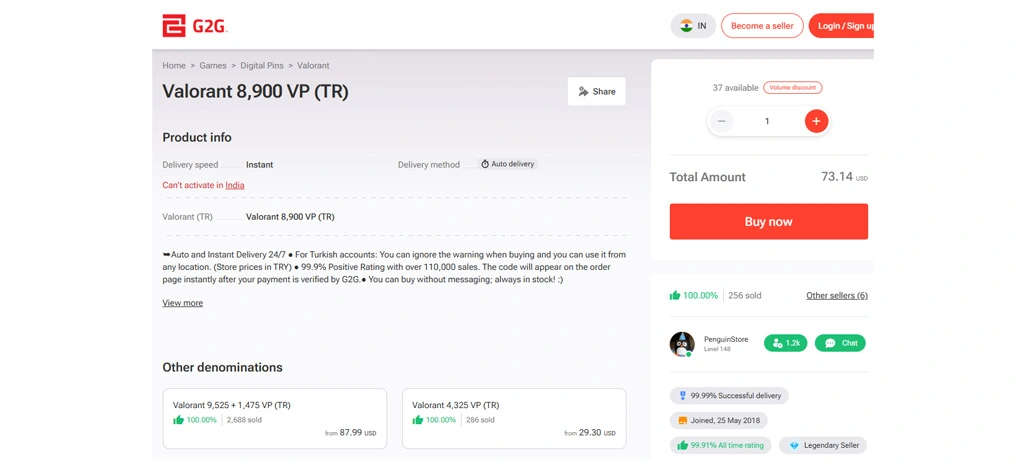
Task: Increase quantity with plus button
Action: click(x=816, y=121)
